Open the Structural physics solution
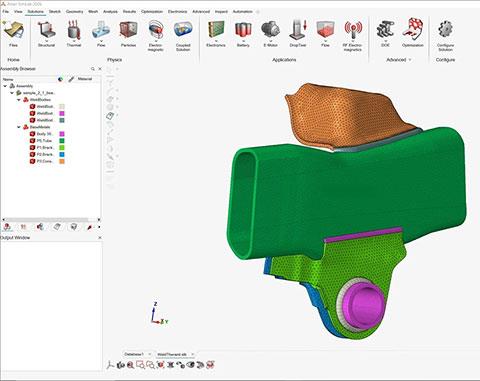The image size is (480, 381). coord(46,33)
